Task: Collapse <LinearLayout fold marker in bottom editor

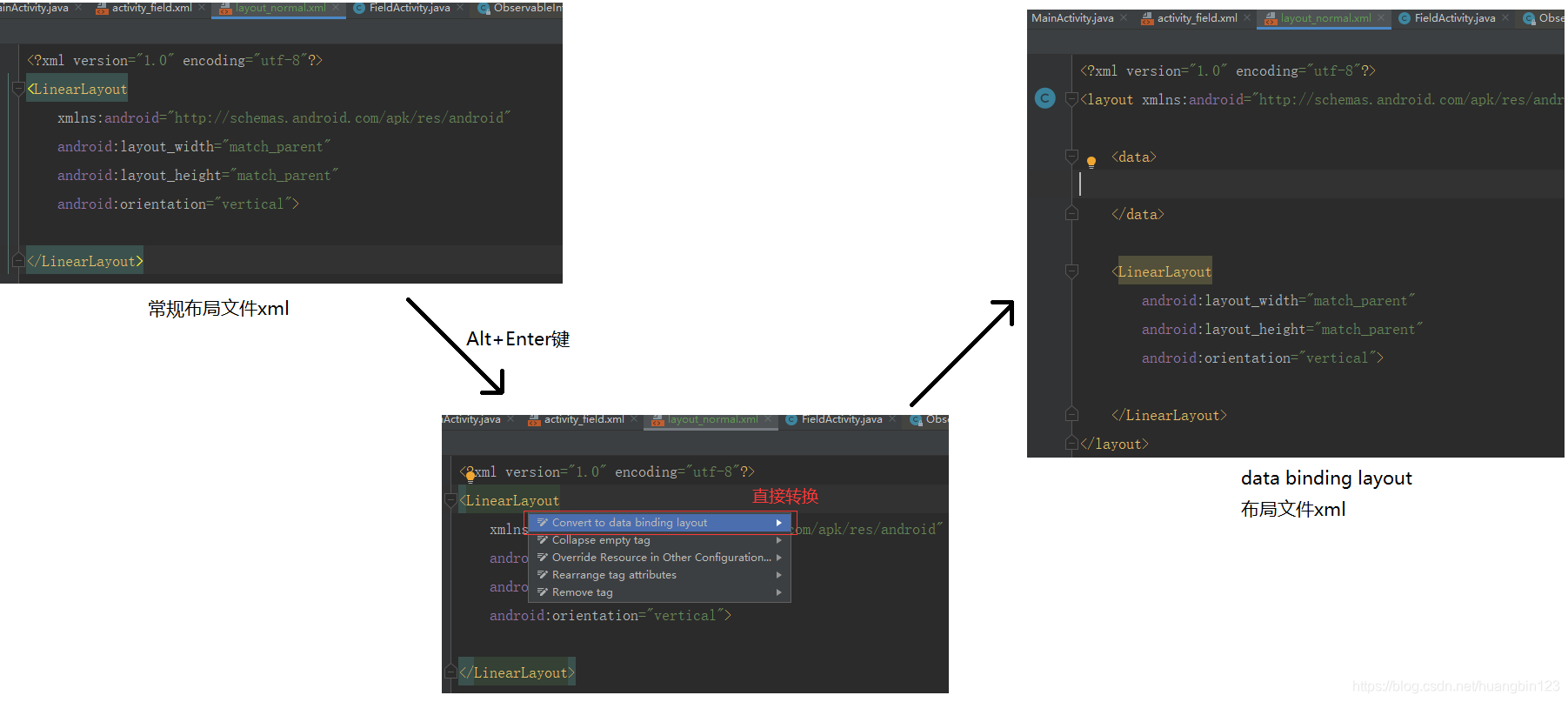Action: pyautogui.click(x=450, y=500)
